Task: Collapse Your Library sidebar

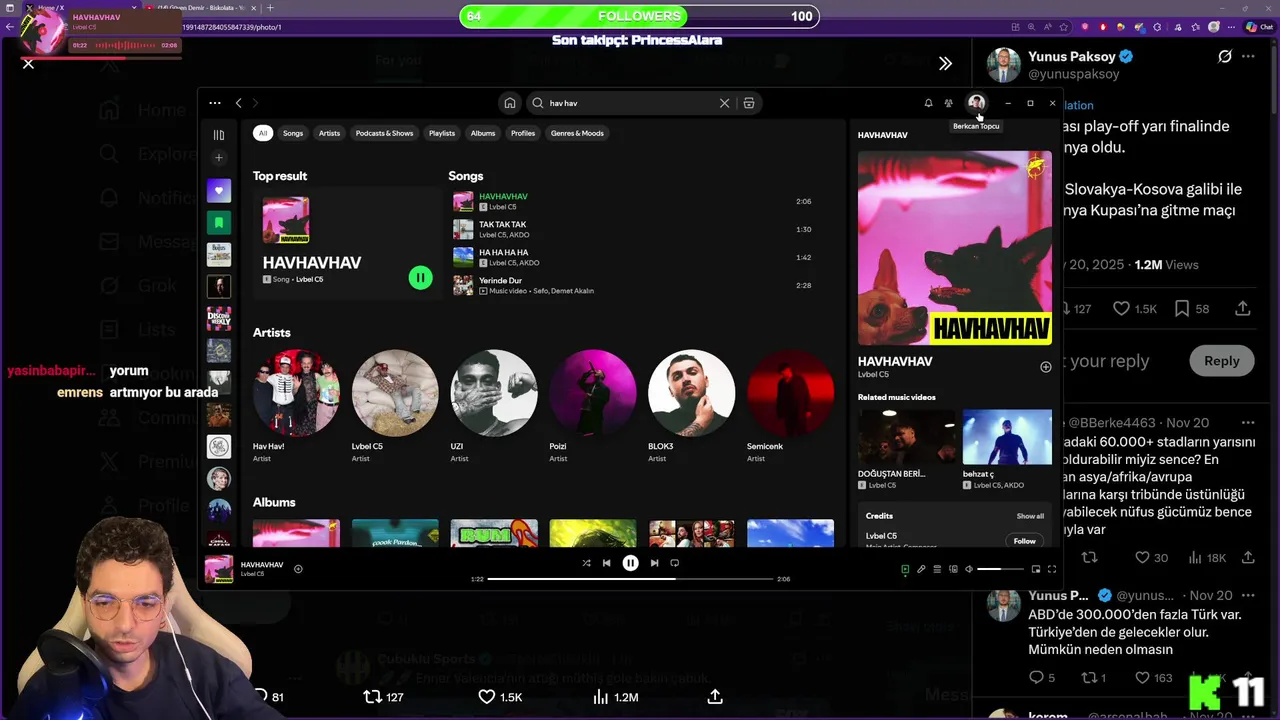Action: tap(219, 135)
